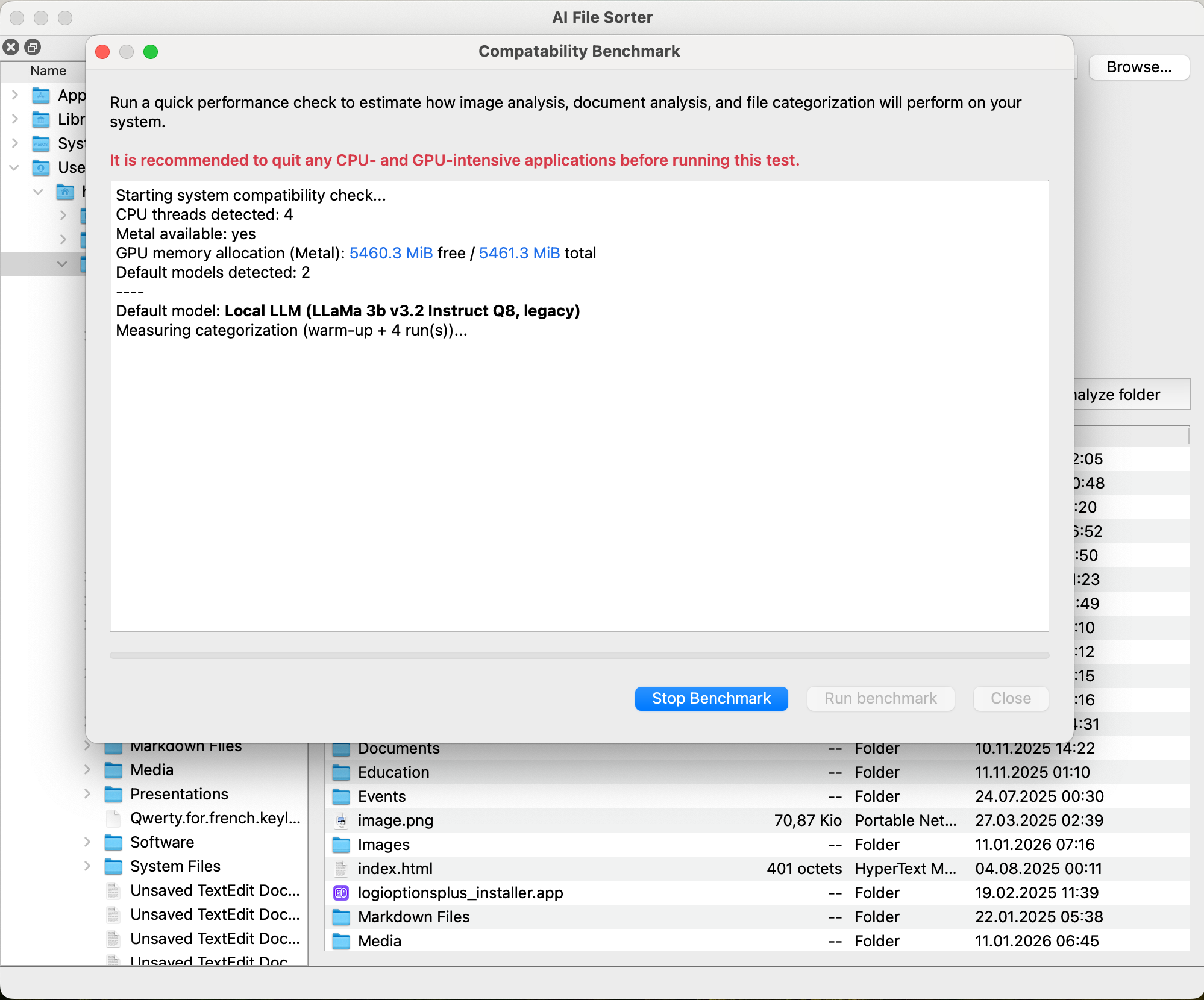Collapse the home folder node
The image size is (1204, 1000).
[39, 192]
